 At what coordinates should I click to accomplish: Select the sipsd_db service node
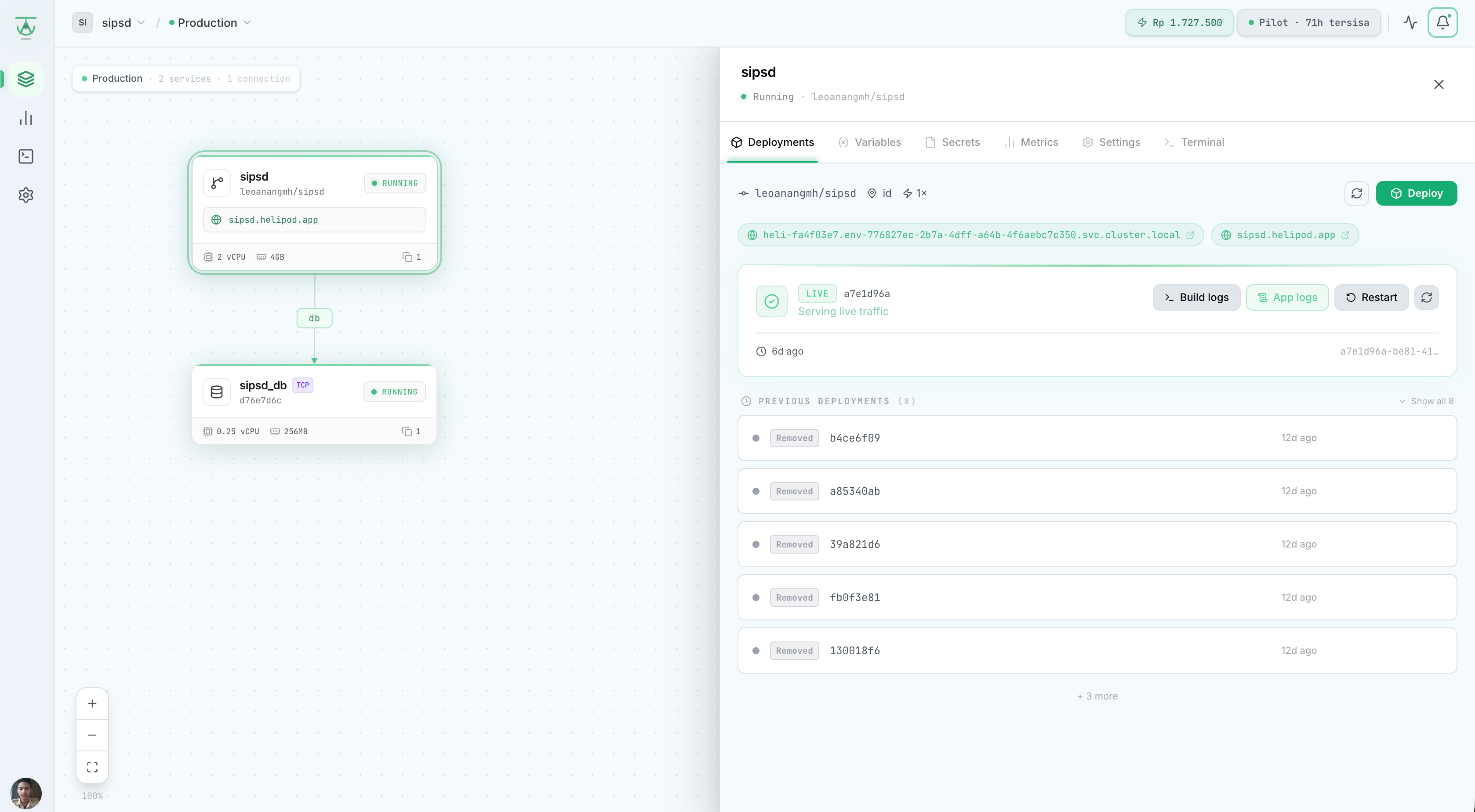pos(314,404)
